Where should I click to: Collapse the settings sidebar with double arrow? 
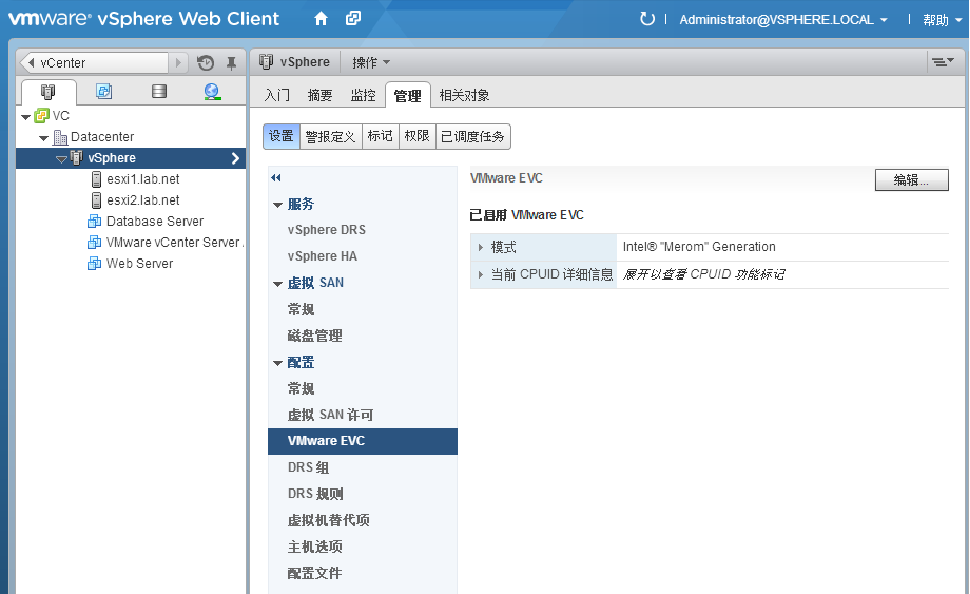click(x=276, y=178)
